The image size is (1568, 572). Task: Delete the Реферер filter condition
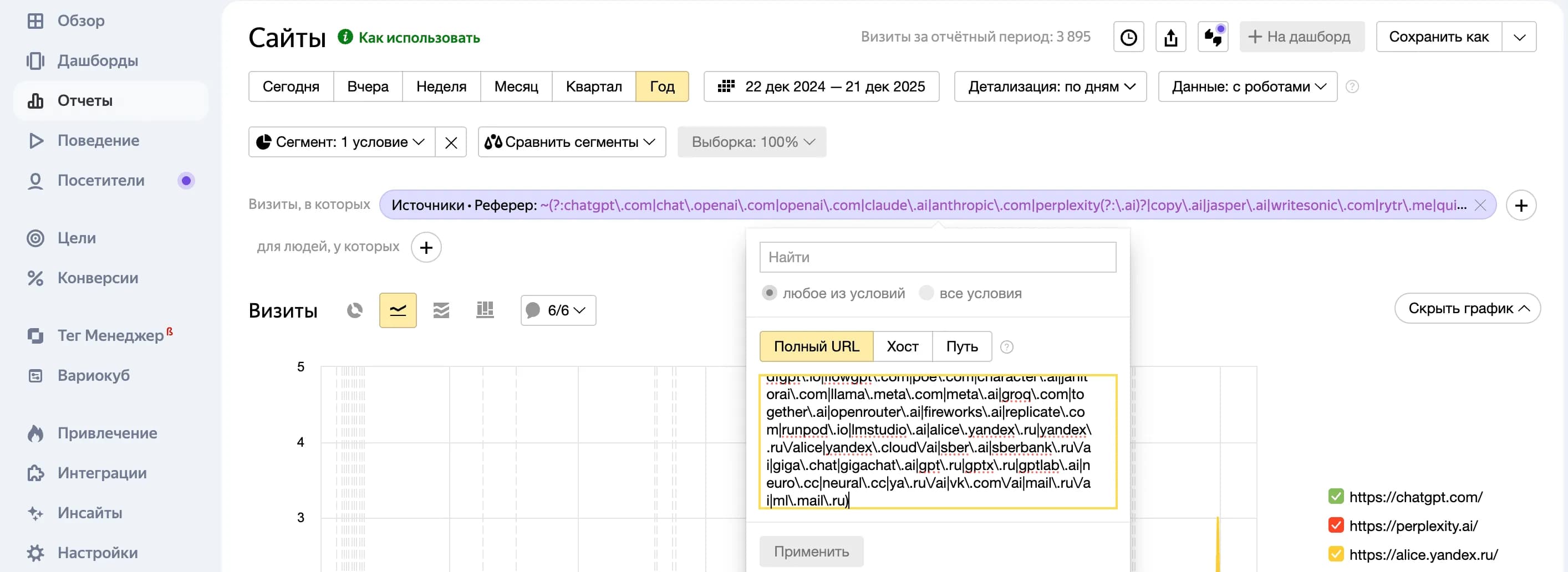pos(1480,206)
